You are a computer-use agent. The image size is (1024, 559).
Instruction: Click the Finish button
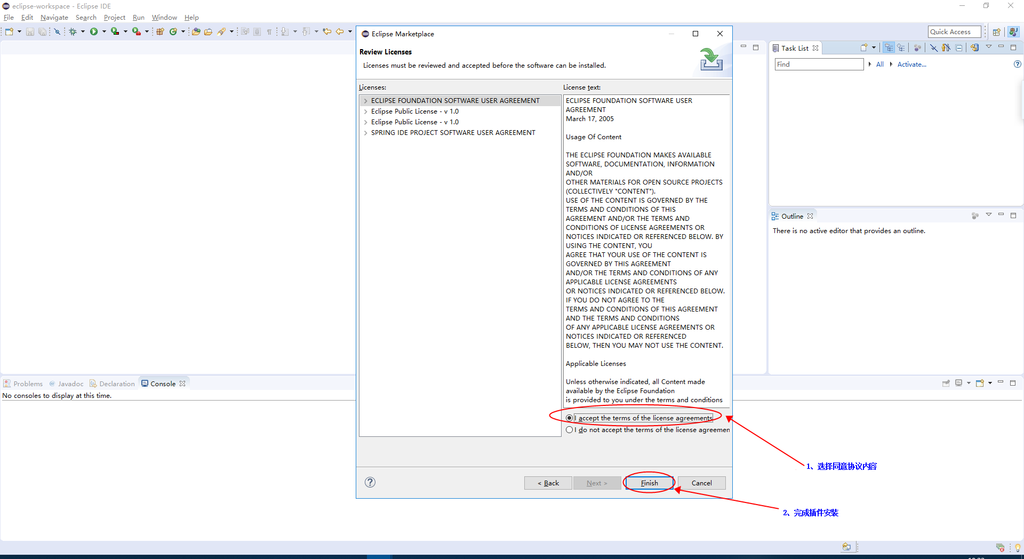click(x=649, y=483)
